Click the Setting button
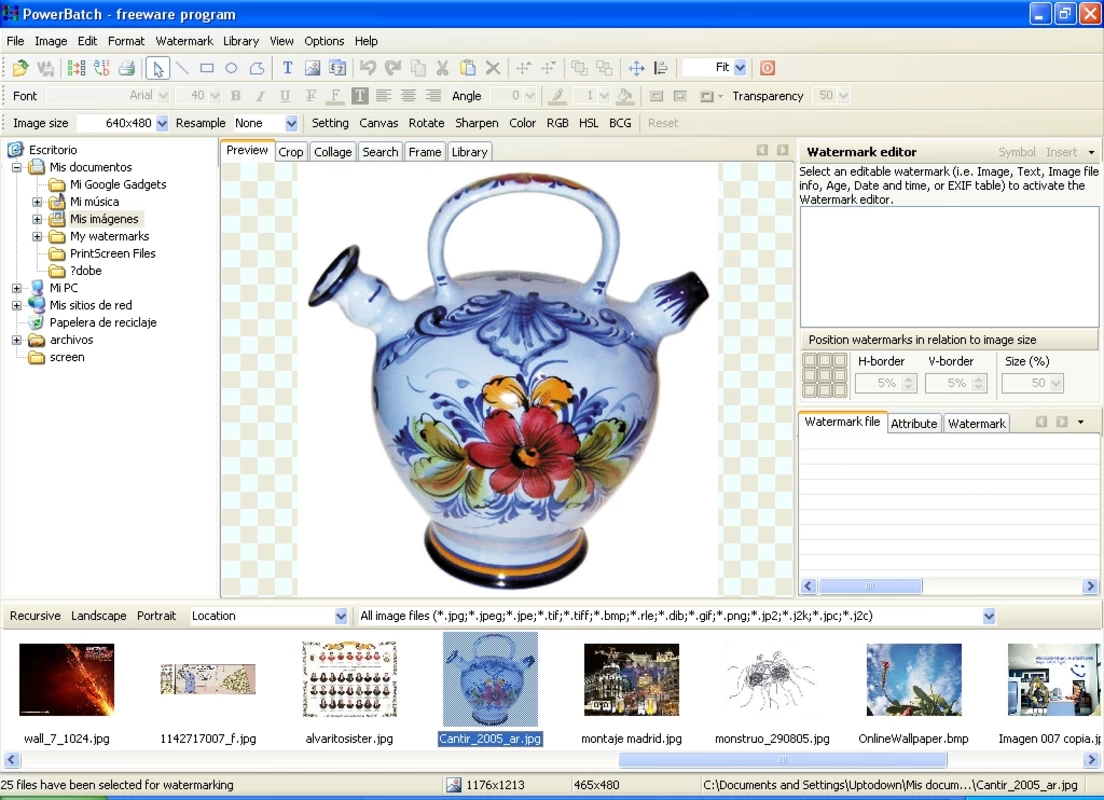 pyautogui.click(x=330, y=123)
